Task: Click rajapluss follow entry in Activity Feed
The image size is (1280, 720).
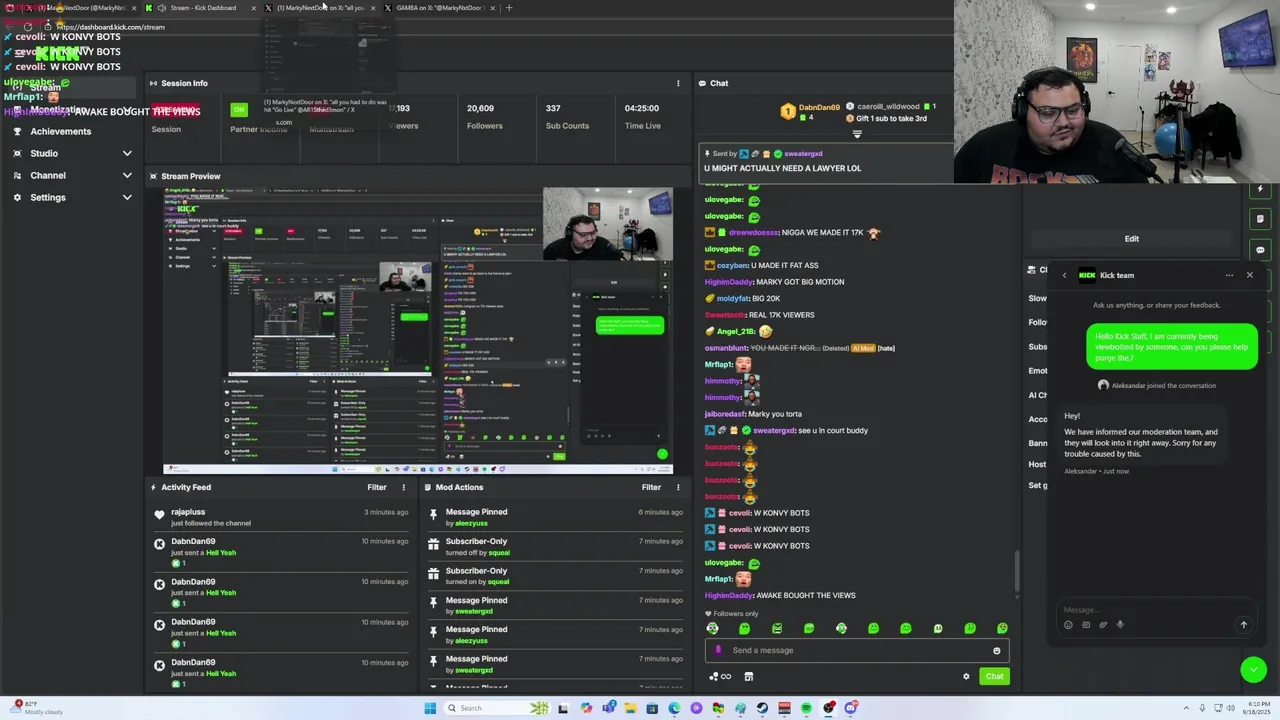Action: click(280, 517)
